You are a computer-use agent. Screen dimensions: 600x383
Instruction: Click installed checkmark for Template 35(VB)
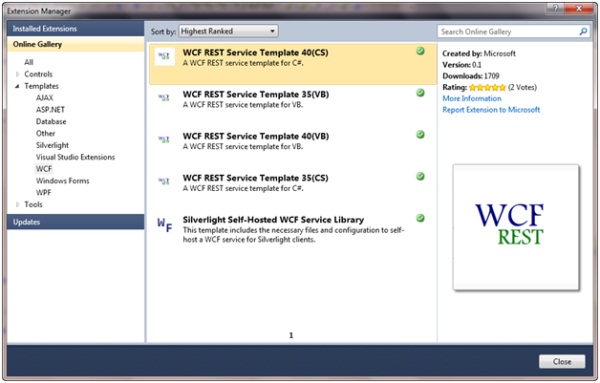[x=420, y=93]
